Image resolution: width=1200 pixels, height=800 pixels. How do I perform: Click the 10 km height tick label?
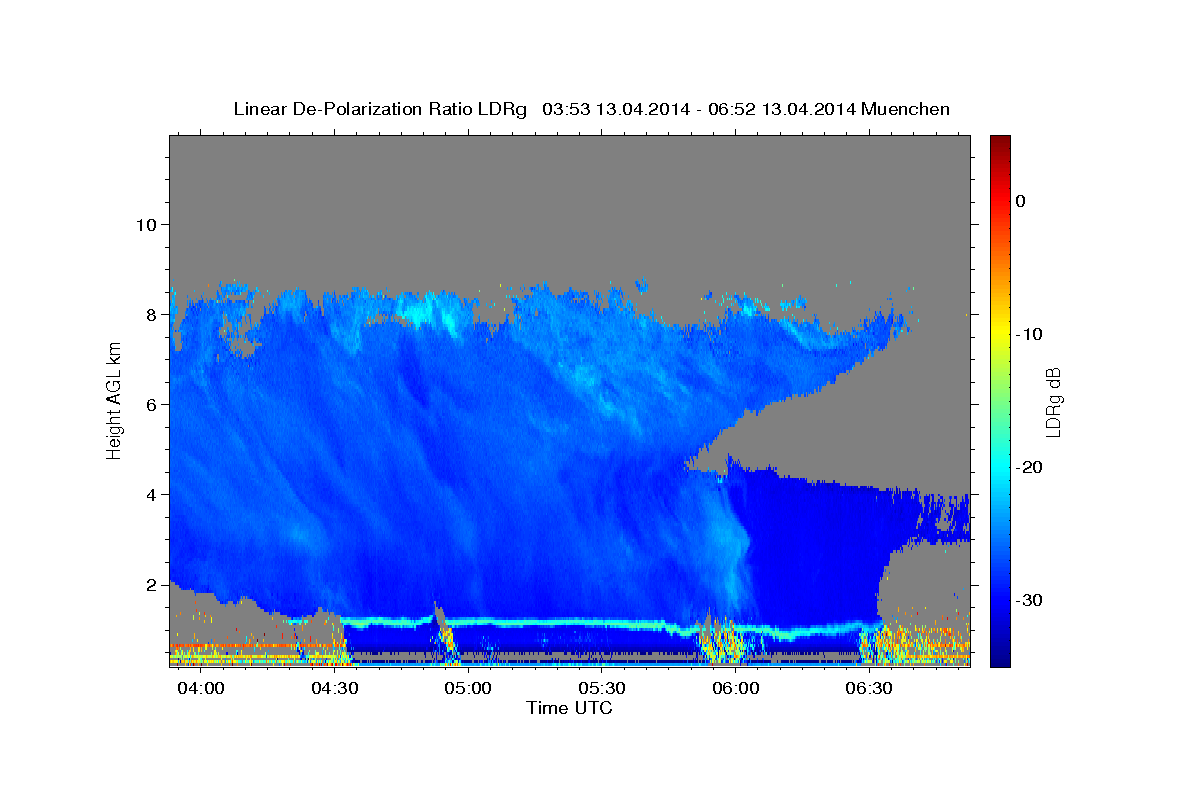tap(145, 224)
